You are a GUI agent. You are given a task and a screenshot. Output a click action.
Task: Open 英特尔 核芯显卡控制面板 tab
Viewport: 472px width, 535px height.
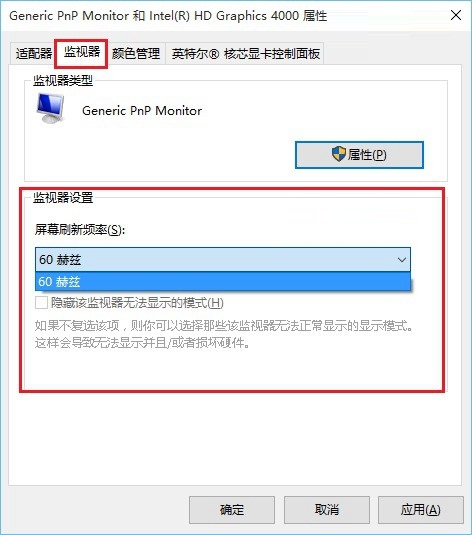tap(245, 53)
